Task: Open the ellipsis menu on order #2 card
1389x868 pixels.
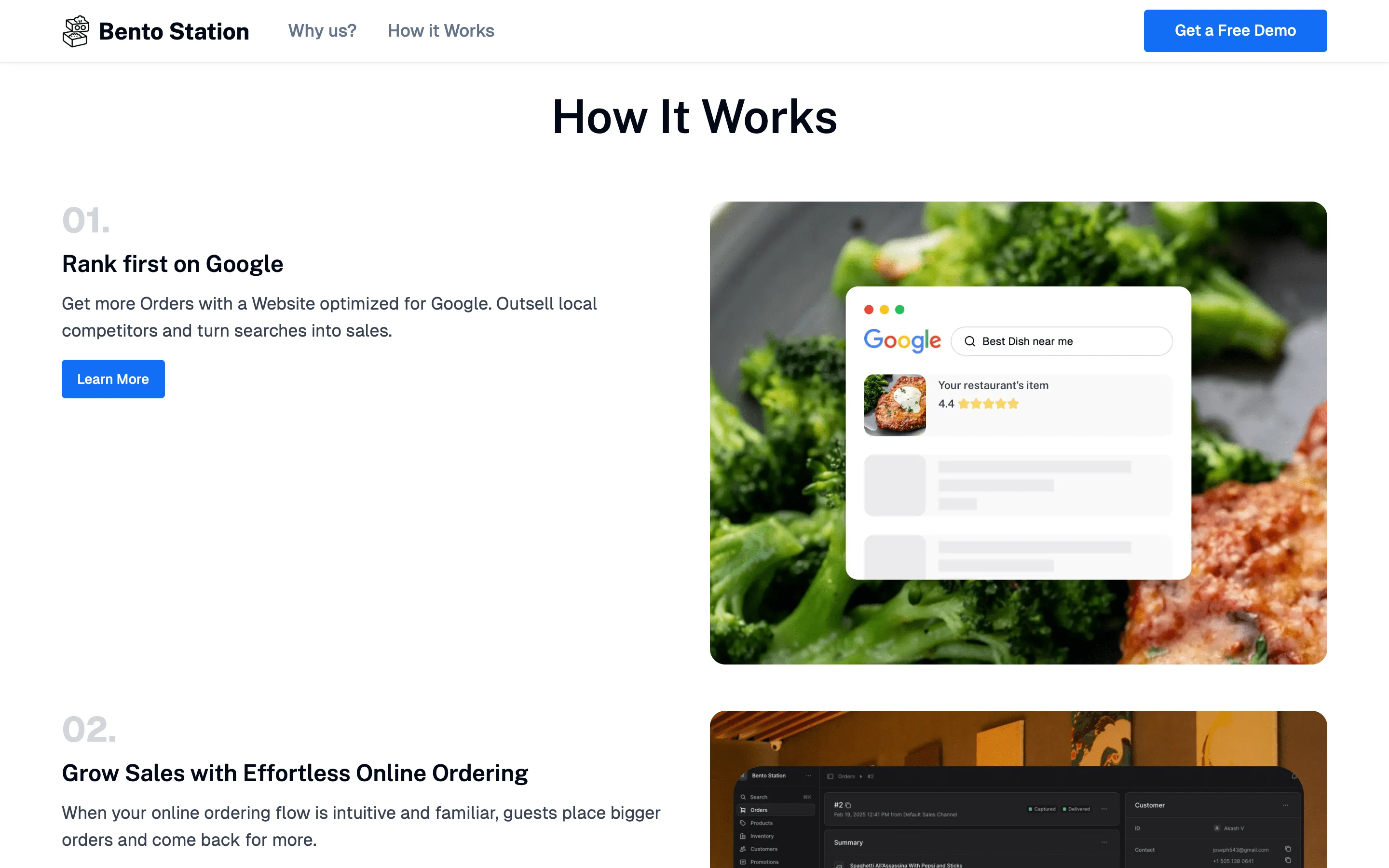Action: pyautogui.click(x=1104, y=809)
